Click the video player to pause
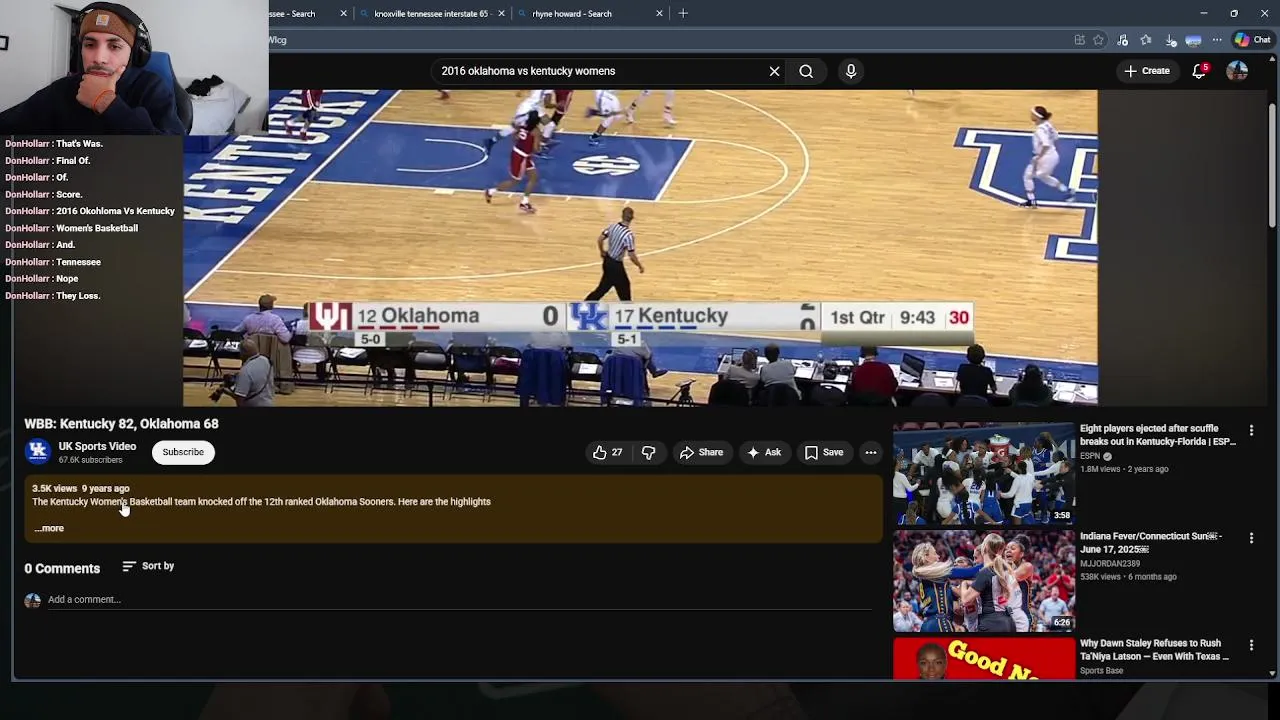This screenshot has width=1280, height=720. pos(640,247)
